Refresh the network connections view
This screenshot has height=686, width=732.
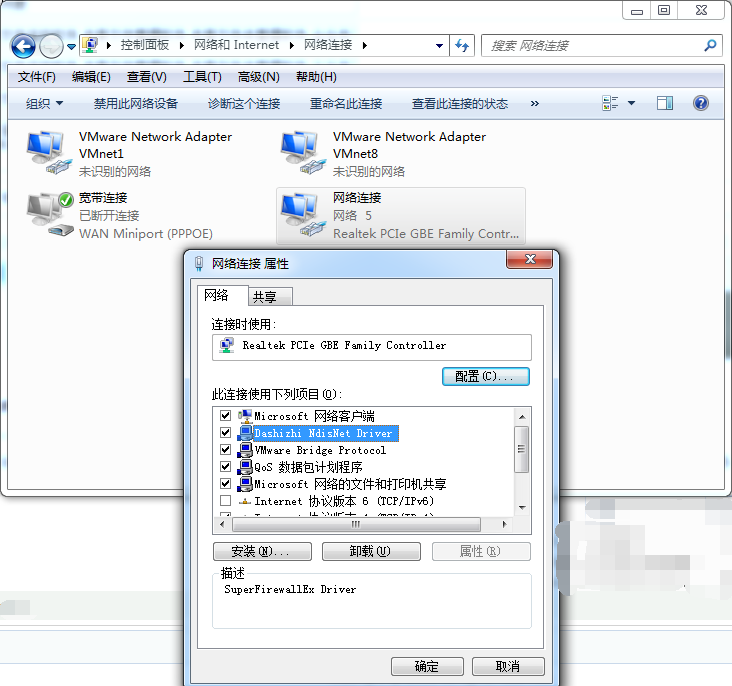(x=462, y=46)
